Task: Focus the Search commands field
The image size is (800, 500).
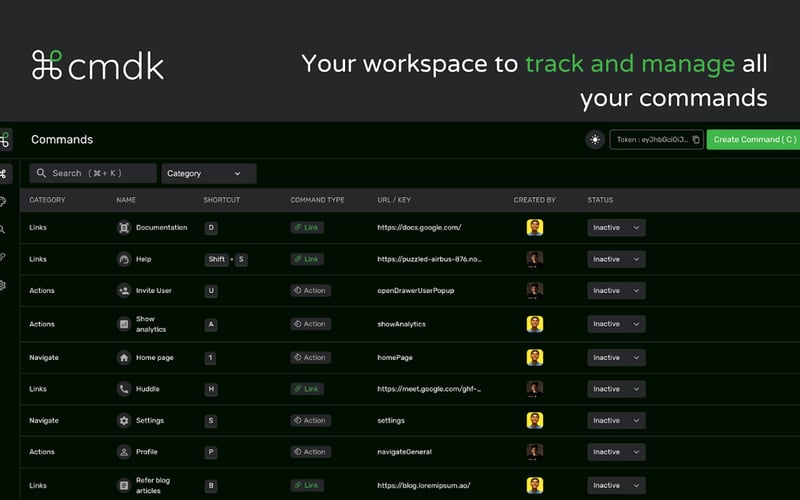Action: 93,173
